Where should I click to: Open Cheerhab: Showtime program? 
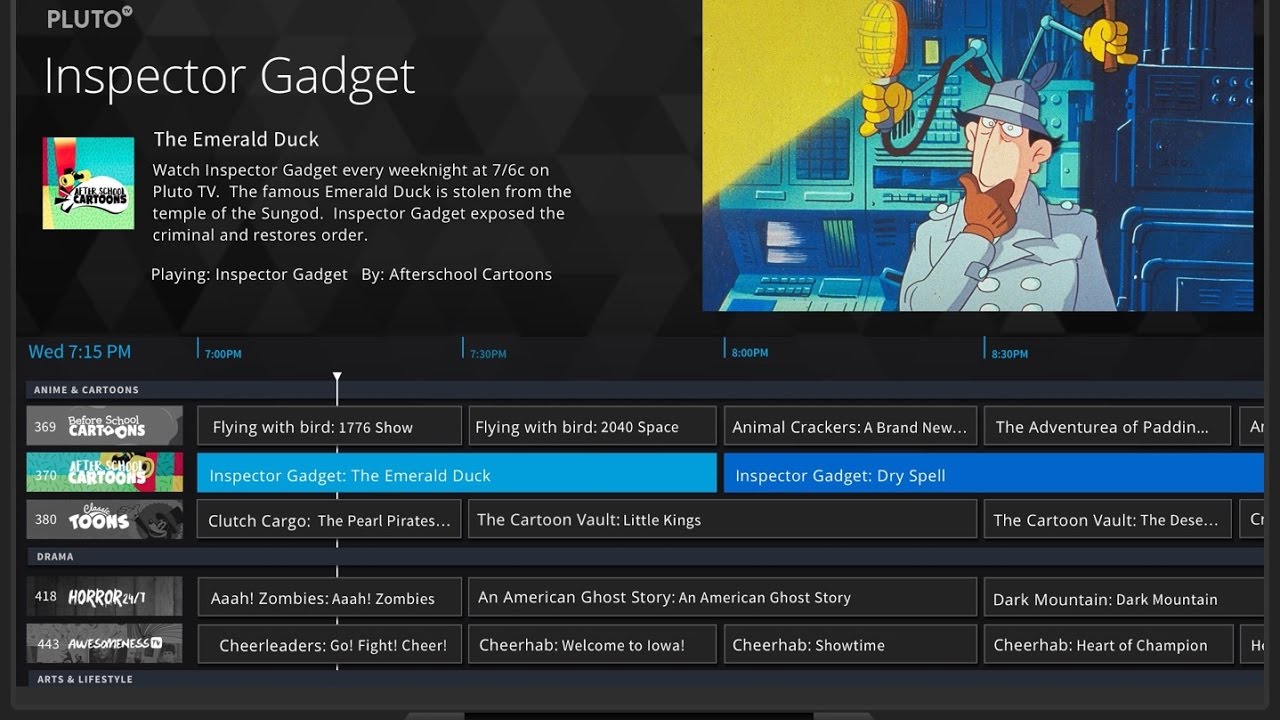(x=850, y=644)
